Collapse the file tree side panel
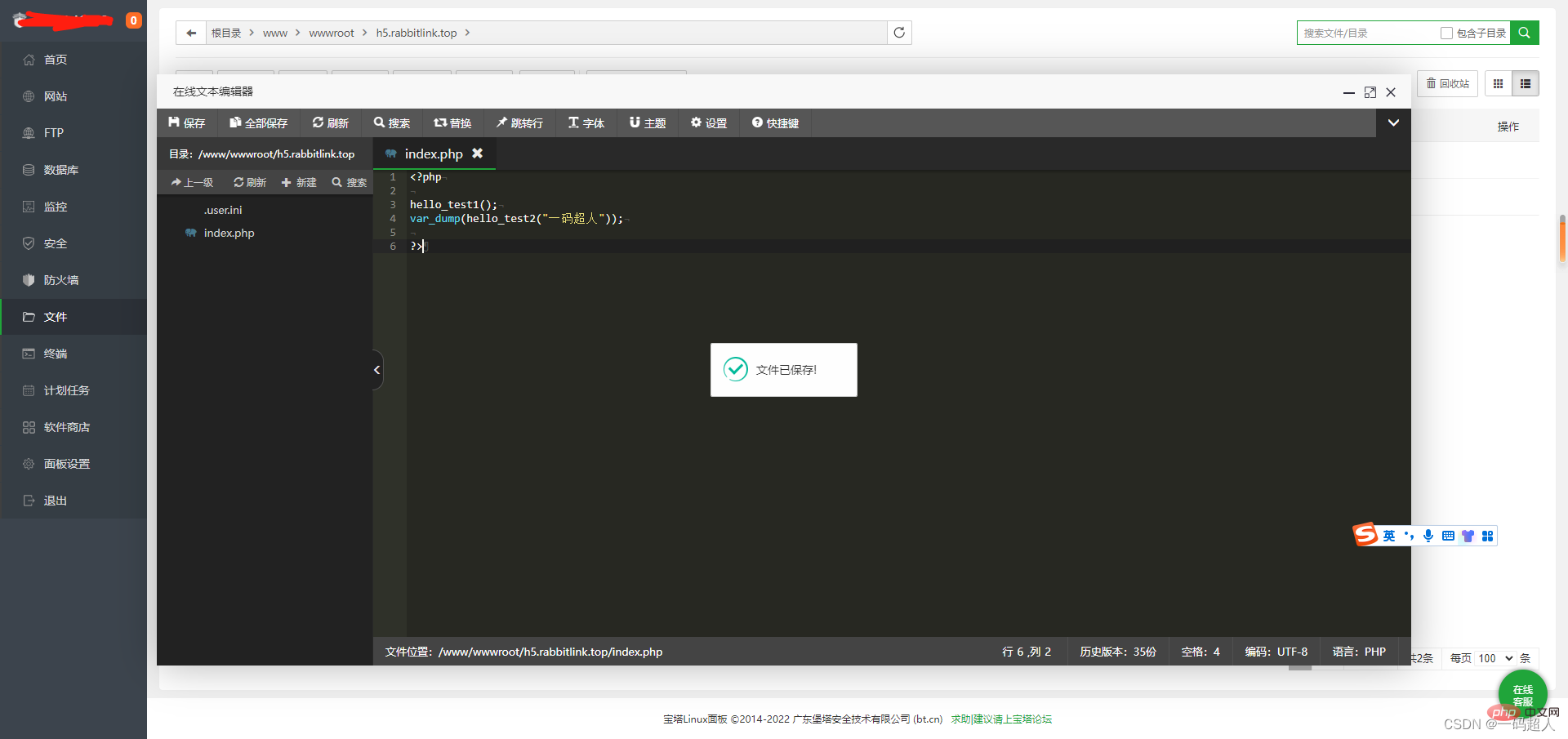The width and height of the screenshot is (1568, 739). tap(377, 370)
